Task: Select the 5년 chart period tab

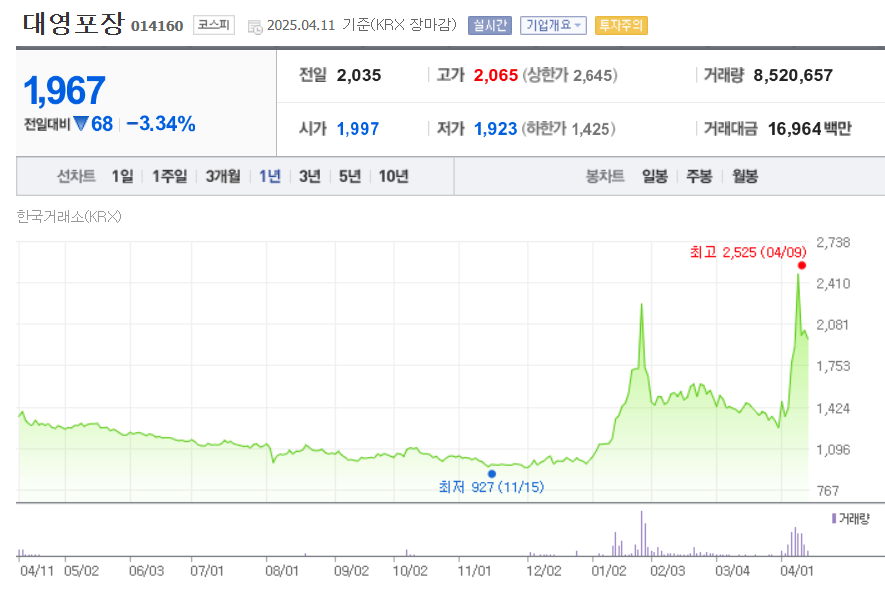Action: coord(352,176)
